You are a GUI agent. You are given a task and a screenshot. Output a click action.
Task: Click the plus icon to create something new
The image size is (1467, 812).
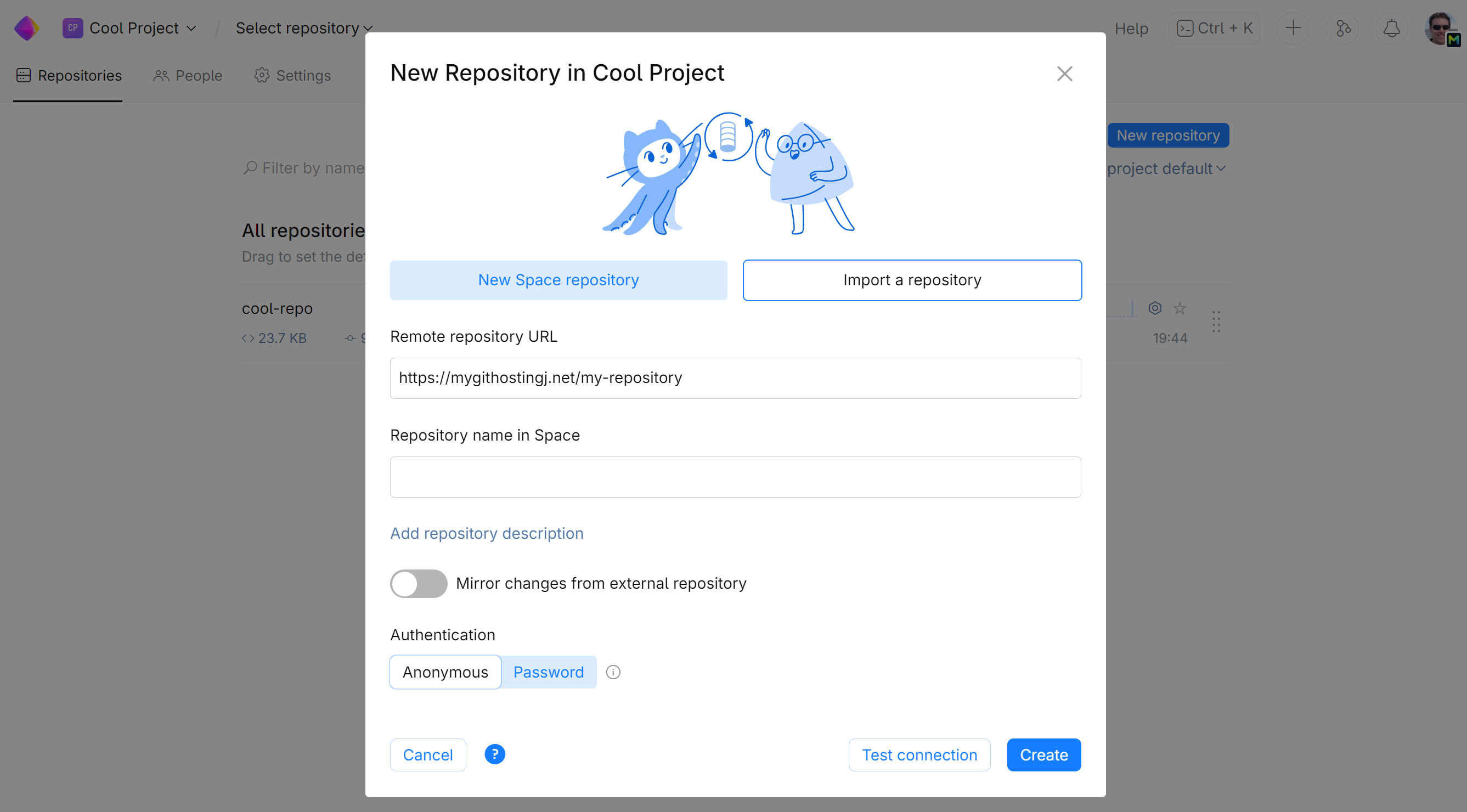(x=1293, y=28)
